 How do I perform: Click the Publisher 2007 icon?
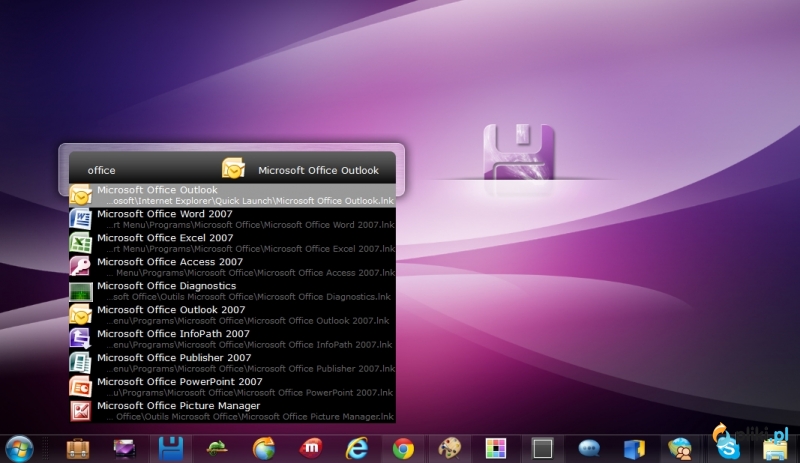click(81, 363)
